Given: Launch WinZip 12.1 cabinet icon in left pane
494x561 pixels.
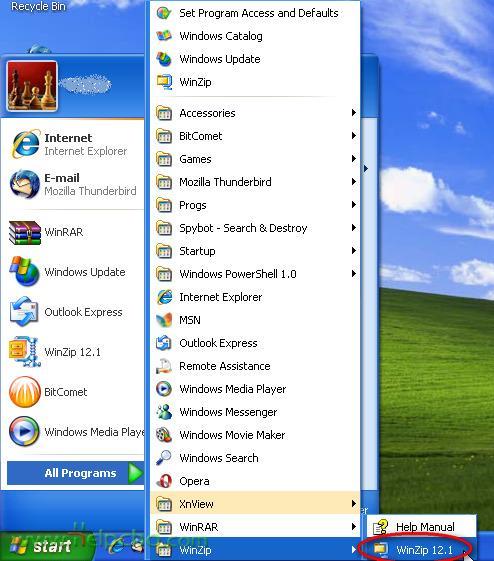Looking at the screenshot, I should click(24, 351).
